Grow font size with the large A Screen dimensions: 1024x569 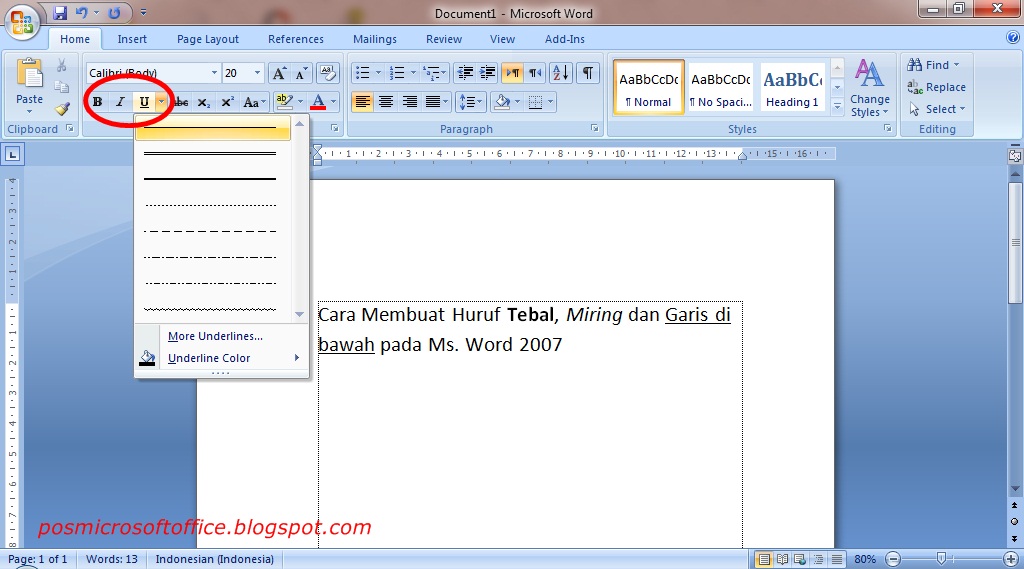[x=279, y=73]
